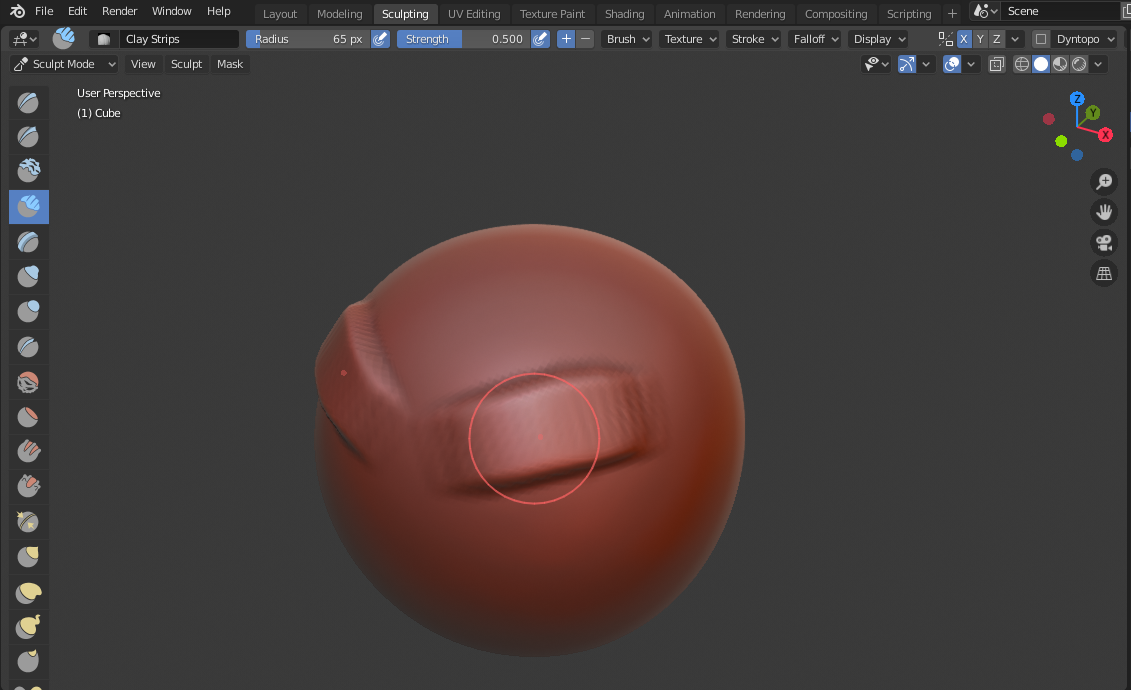
Task: Click the pan view hand icon
Action: pos(1104,212)
